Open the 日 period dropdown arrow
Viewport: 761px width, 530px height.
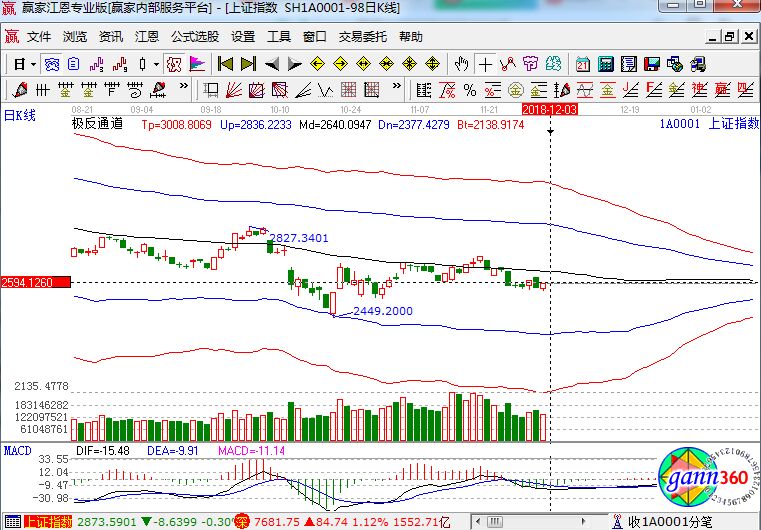(32, 64)
